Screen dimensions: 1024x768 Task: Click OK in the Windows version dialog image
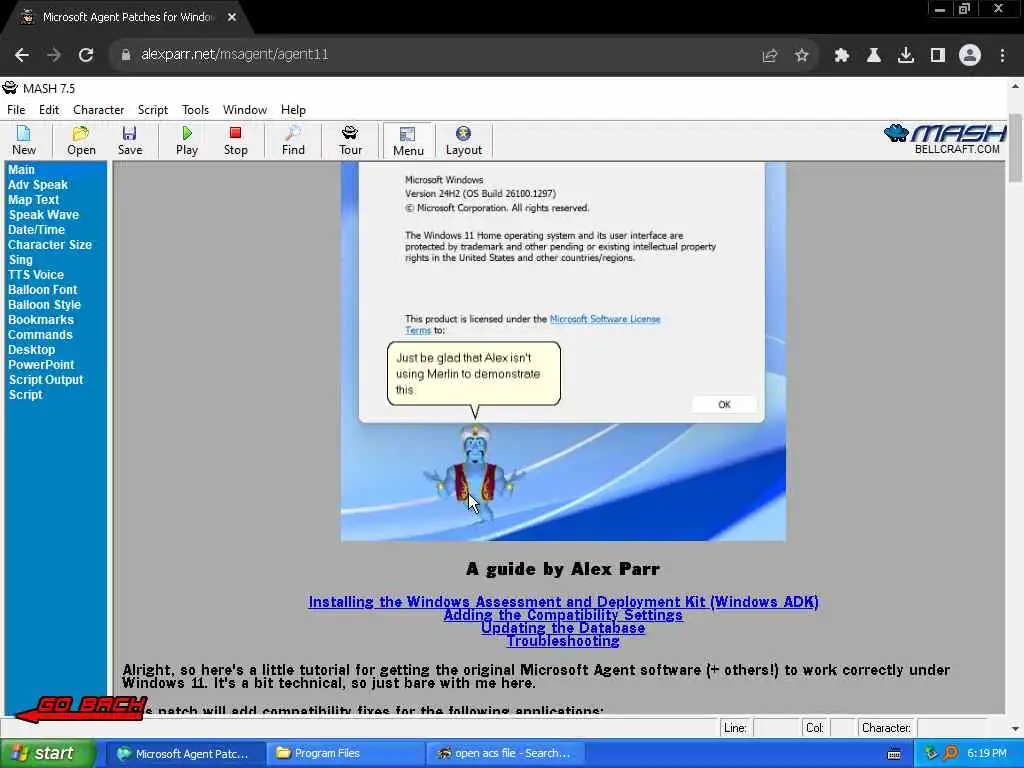click(724, 404)
